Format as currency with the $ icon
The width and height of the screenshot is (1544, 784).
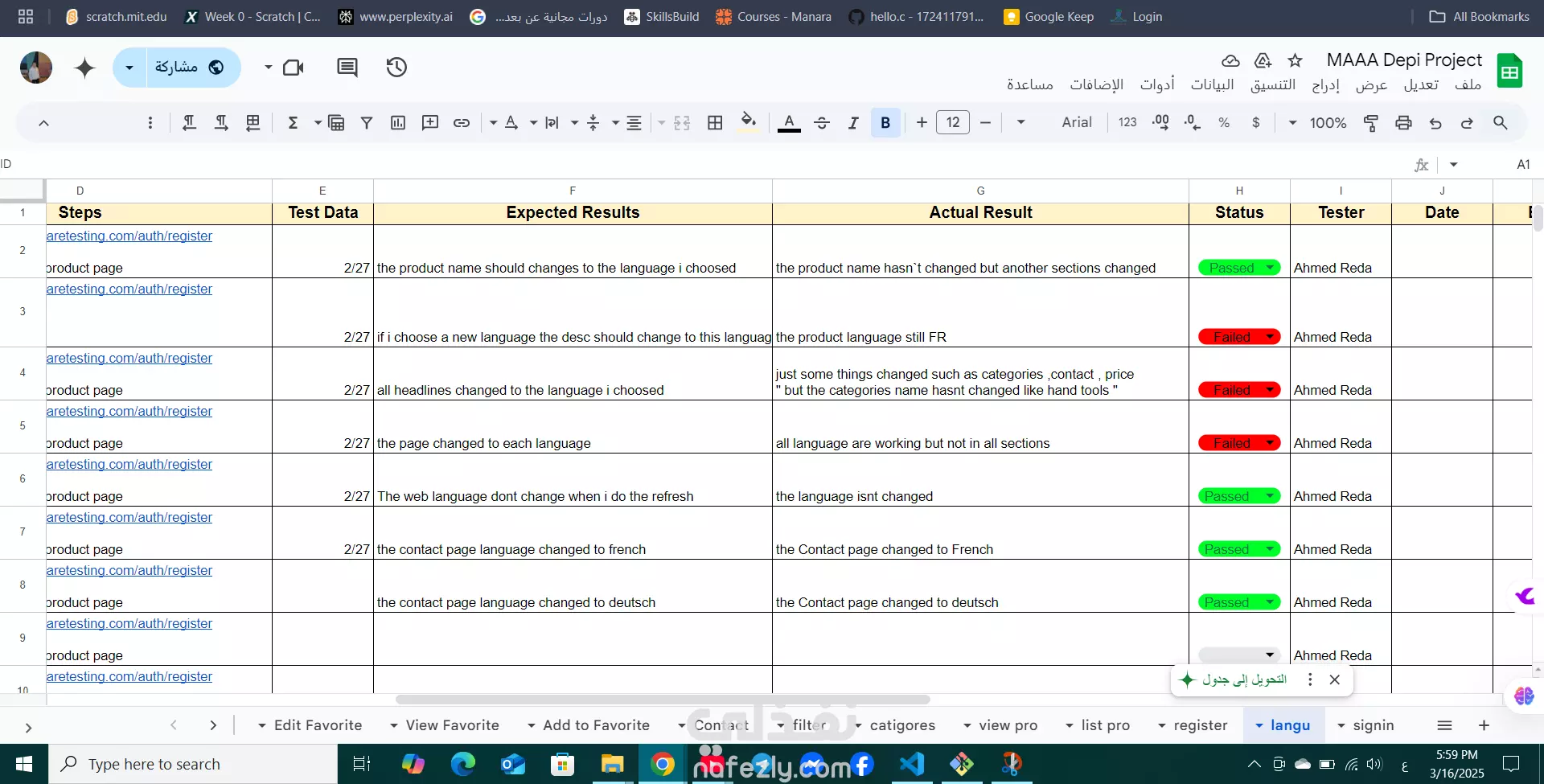pos(1255,122)
